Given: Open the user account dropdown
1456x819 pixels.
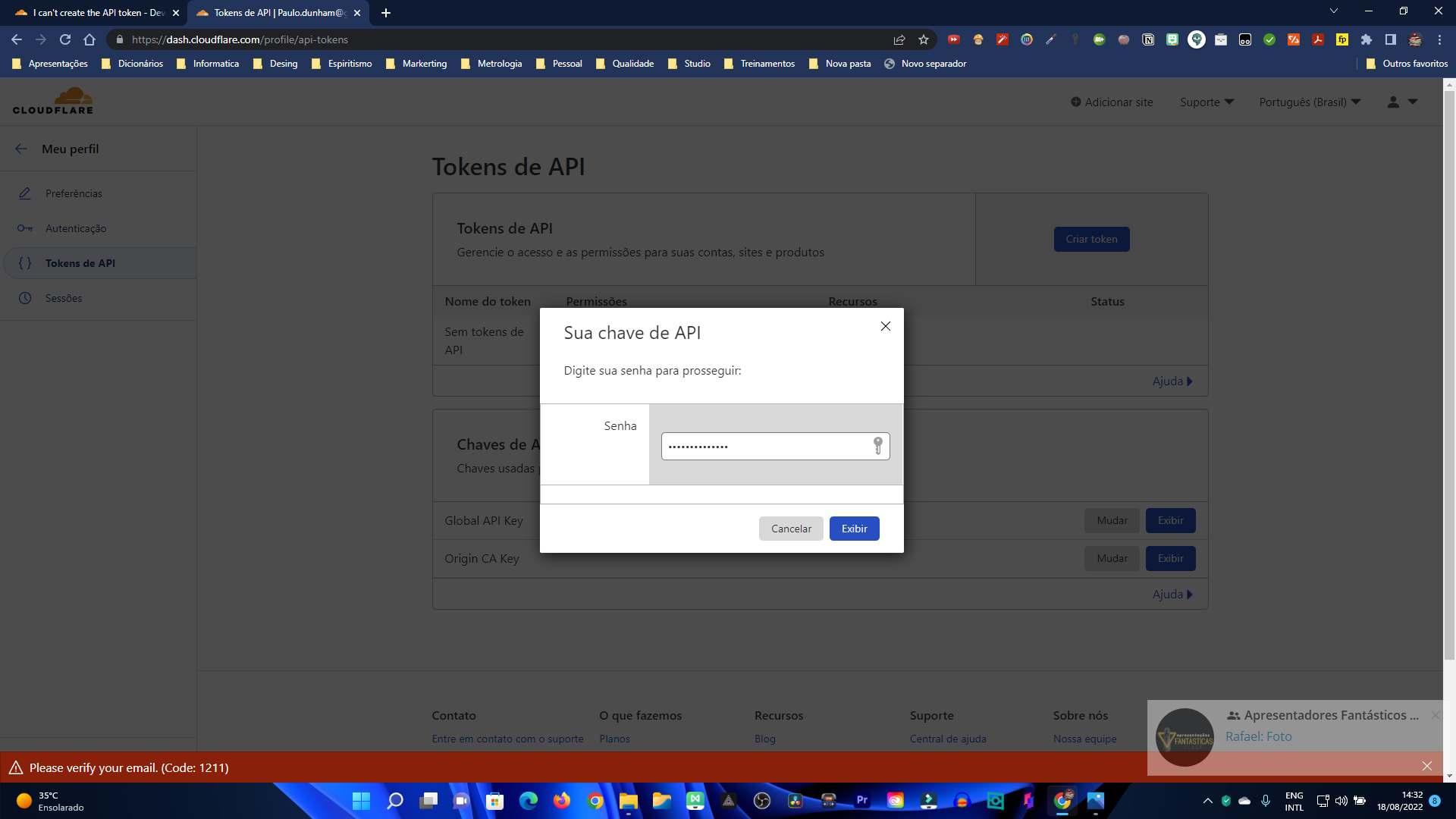Looking at the screenshot, I should coord(1402,102).
